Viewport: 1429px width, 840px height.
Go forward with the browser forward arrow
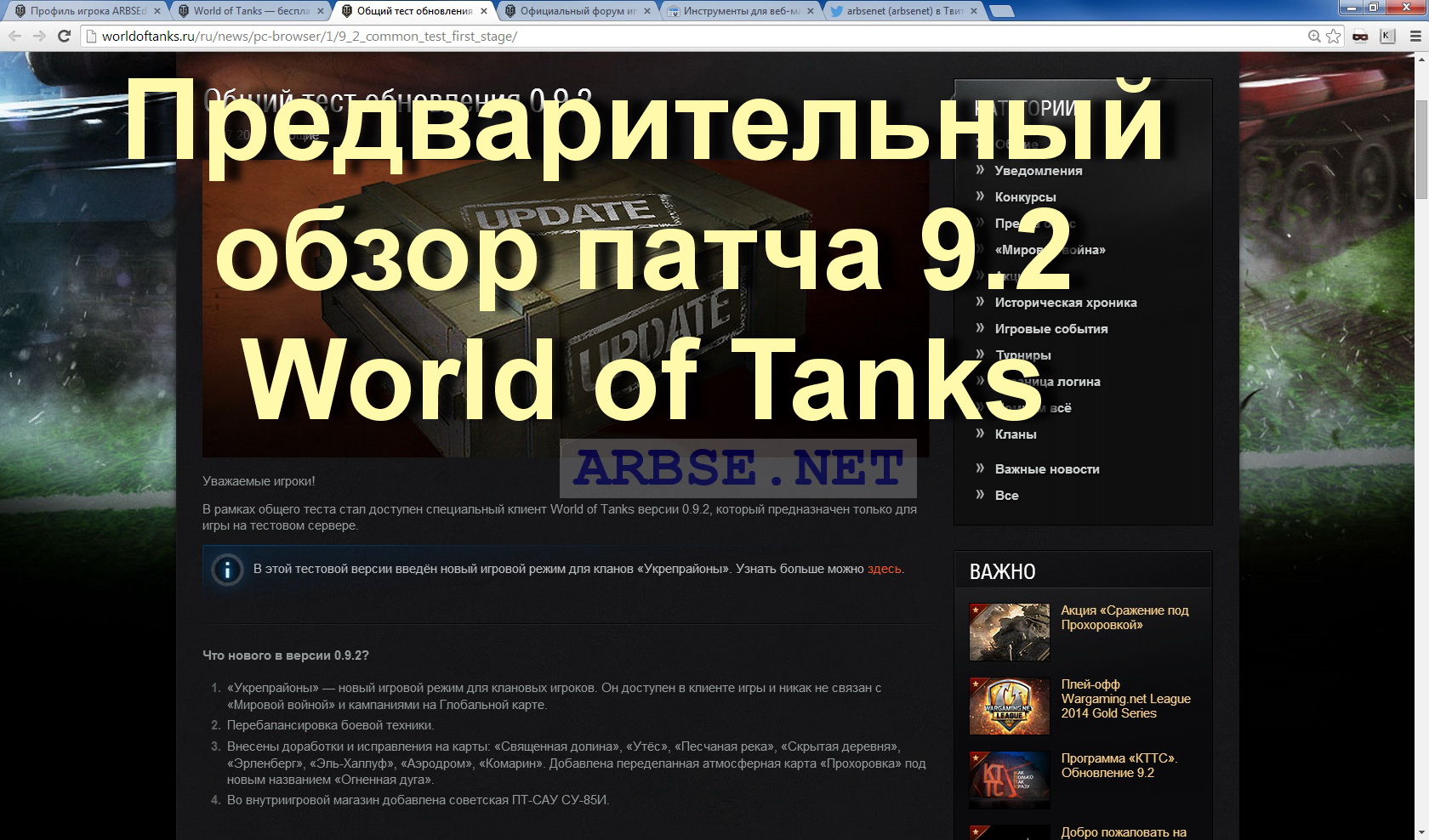(39, 36)
